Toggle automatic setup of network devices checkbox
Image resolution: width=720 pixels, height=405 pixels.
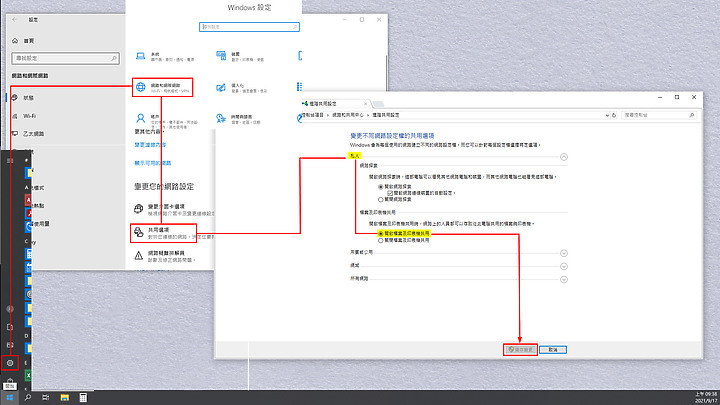pyautogui.click(x=389, y=193)
